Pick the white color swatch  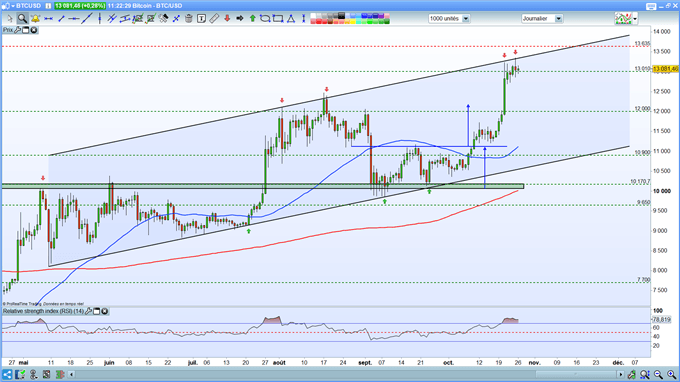[x=313, y=16]
